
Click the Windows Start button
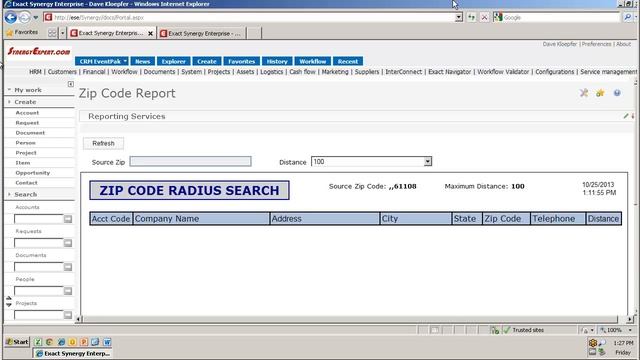(17, 342)
